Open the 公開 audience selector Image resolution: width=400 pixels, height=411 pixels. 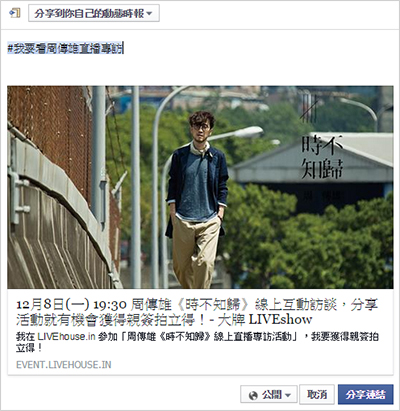tap(269, 395)
